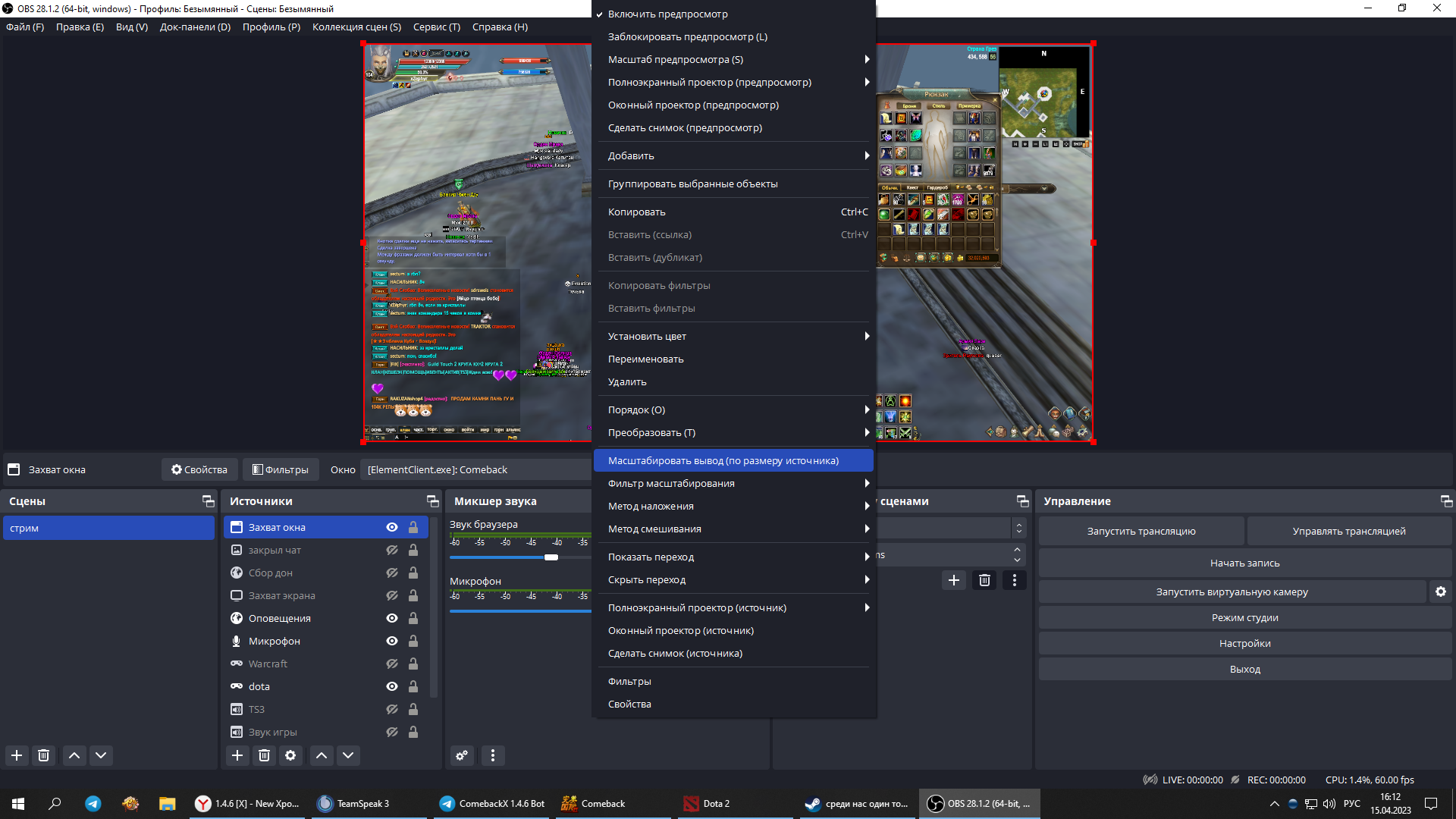The height and width of the screenshot is (819, 1456).
Task: Click Звук браузера volume slider handle
Action: point(551,557)
